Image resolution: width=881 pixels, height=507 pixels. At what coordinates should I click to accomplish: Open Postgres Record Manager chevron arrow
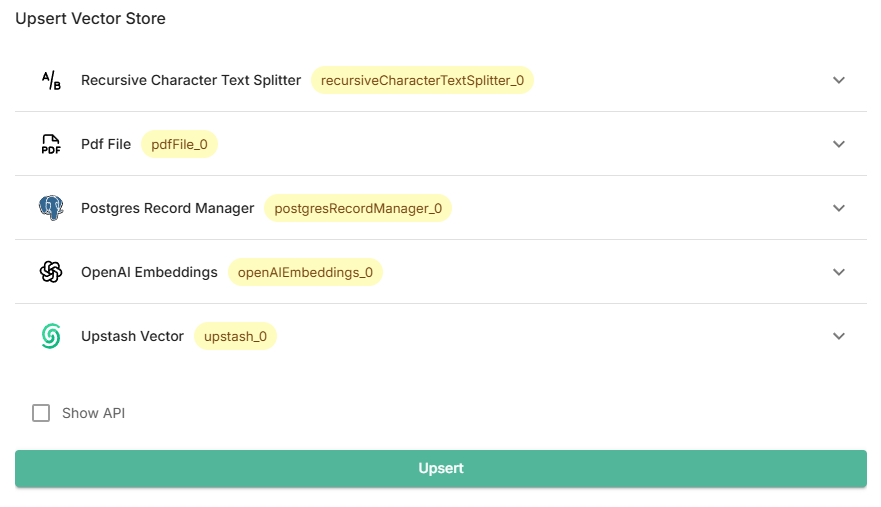point(839,208)
